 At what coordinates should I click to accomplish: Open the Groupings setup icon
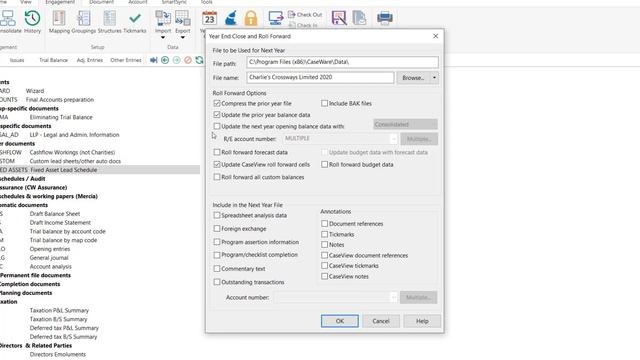tap(84, 22)
